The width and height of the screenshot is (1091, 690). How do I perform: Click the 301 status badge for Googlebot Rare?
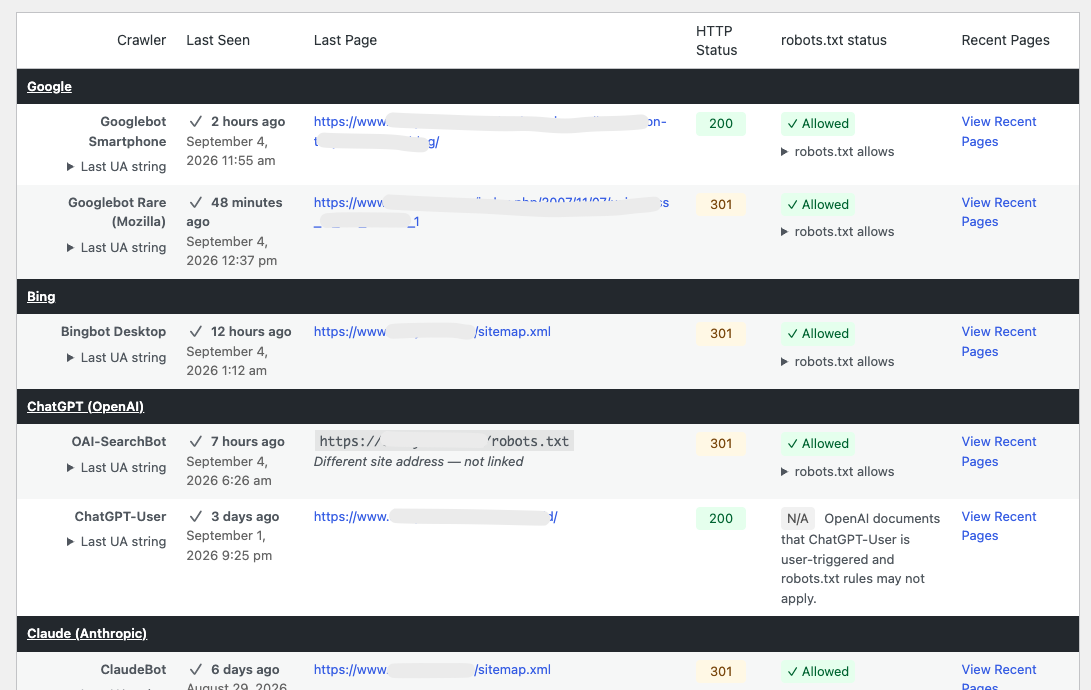(721, 204)
